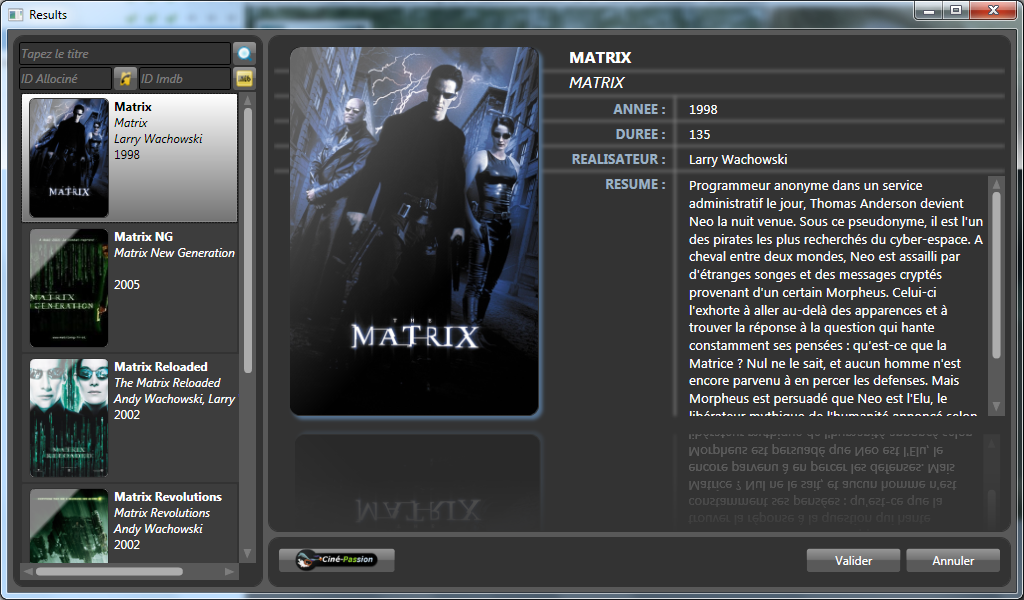Click the Allociné ID lookup icon
1024x600 pixels.
click(x=124, y=78)
